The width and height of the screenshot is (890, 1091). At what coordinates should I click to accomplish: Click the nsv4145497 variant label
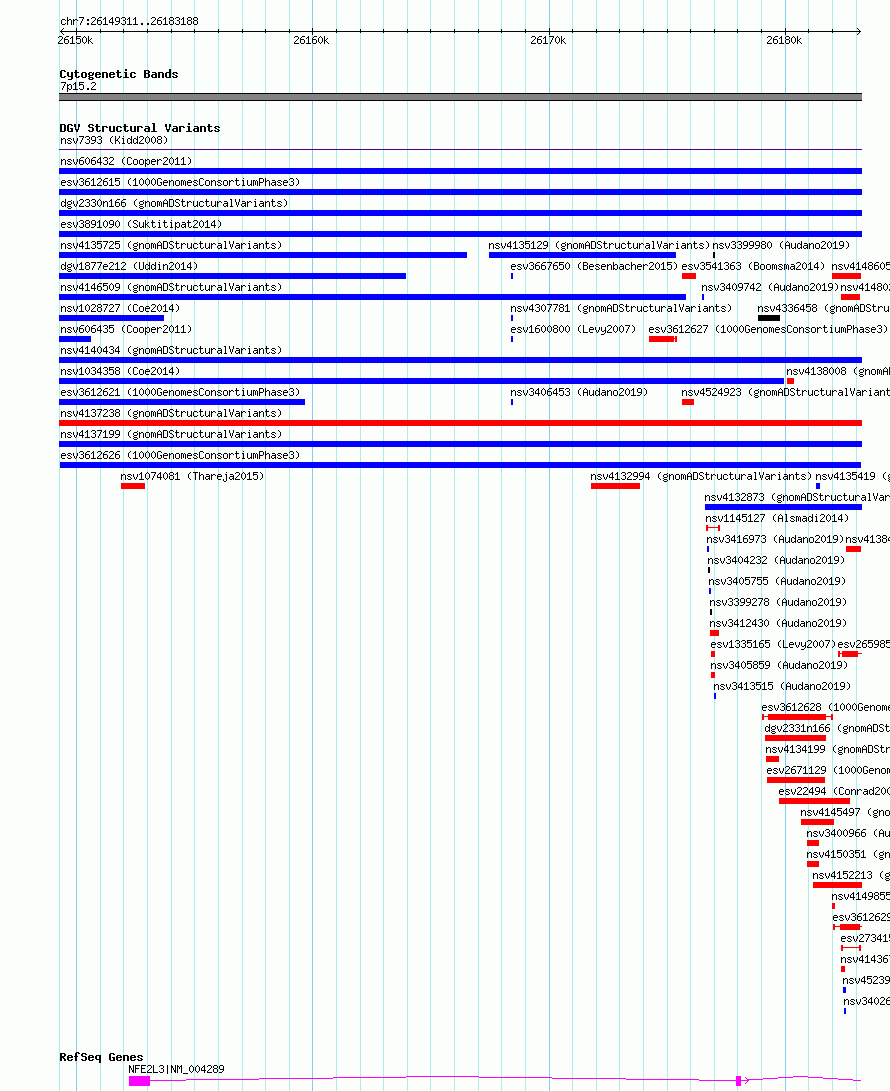click(x=845, y=811)
